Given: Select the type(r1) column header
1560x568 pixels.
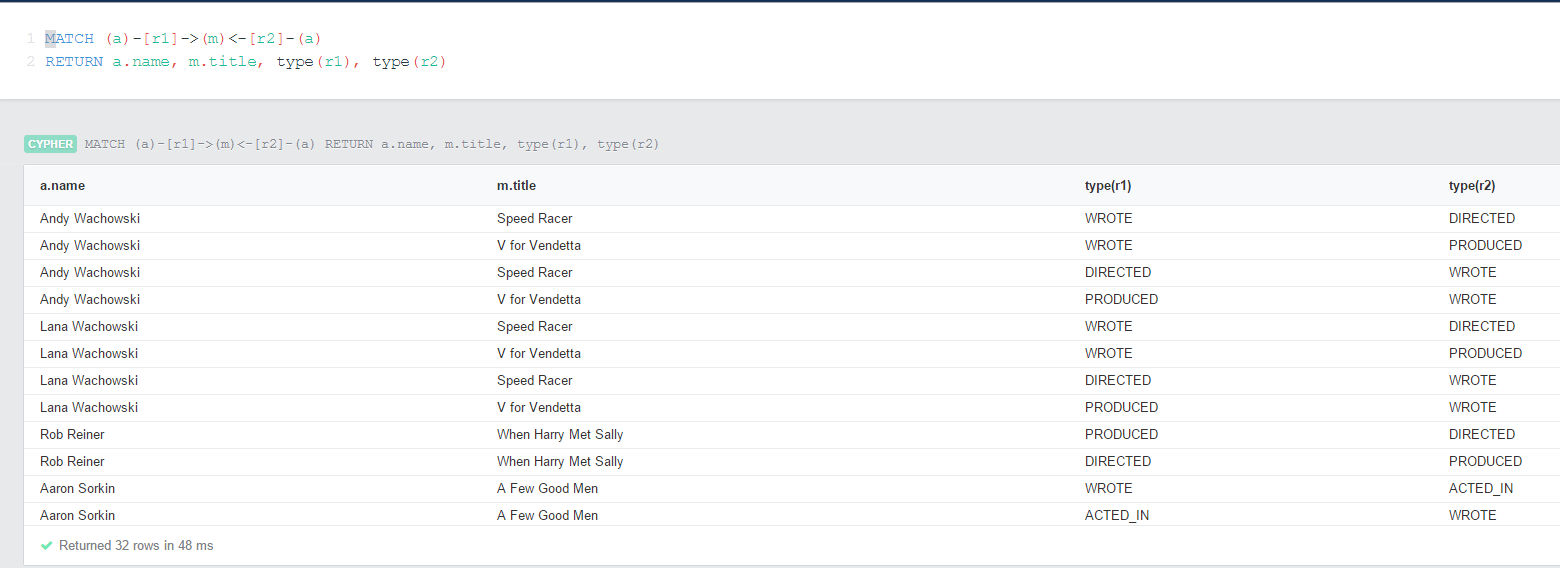Looking at the screenshot, I should coord(1108,185).
